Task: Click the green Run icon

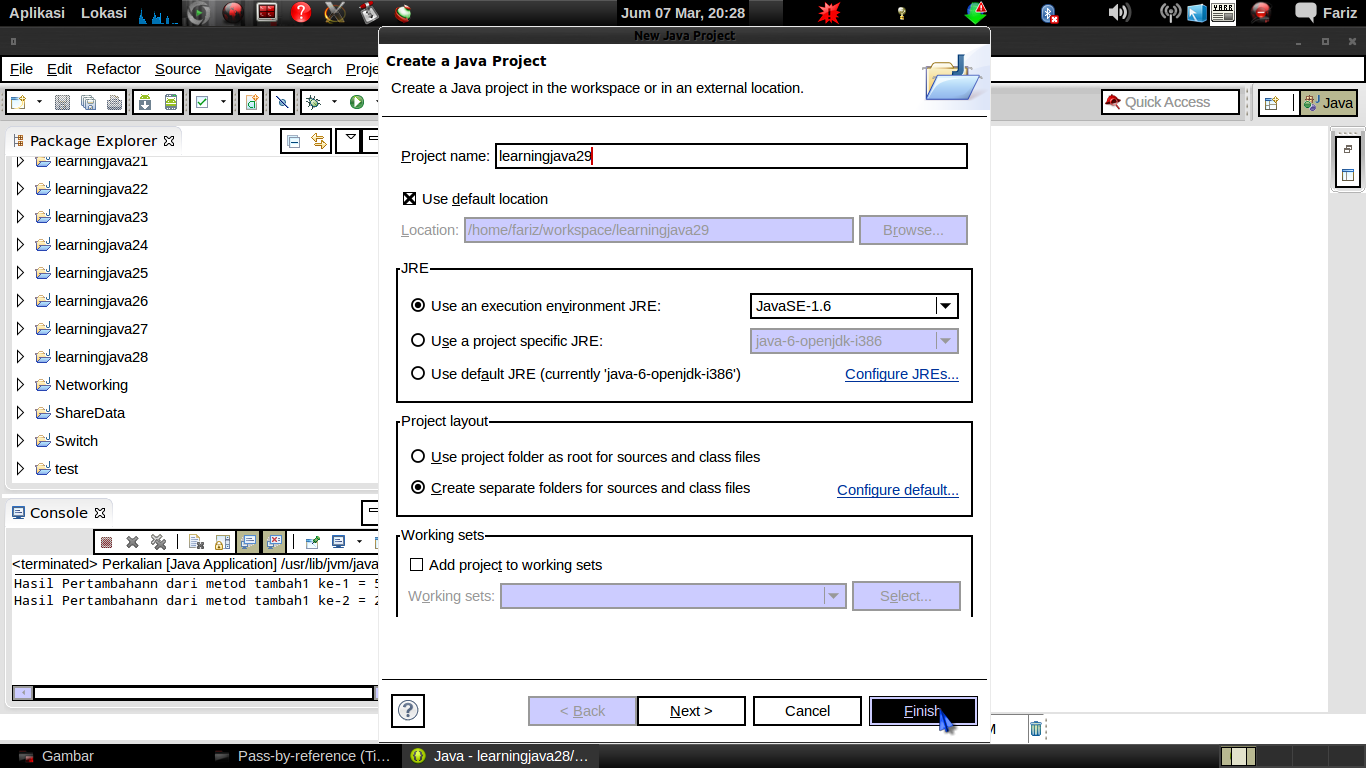Action: (x=356, y=102)
